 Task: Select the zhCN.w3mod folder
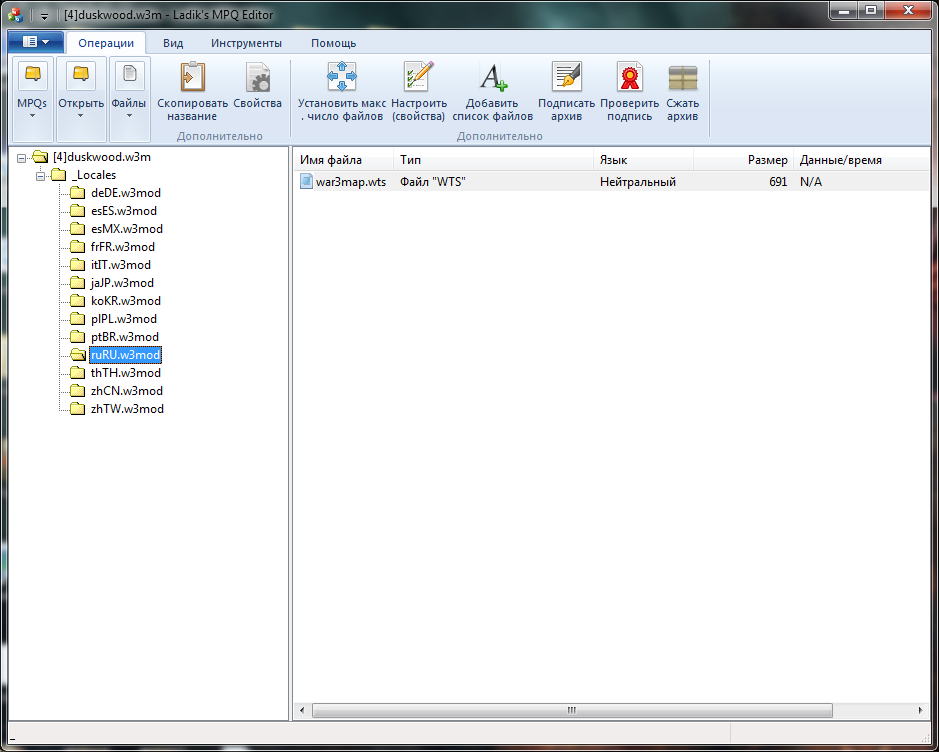(127, 390)
